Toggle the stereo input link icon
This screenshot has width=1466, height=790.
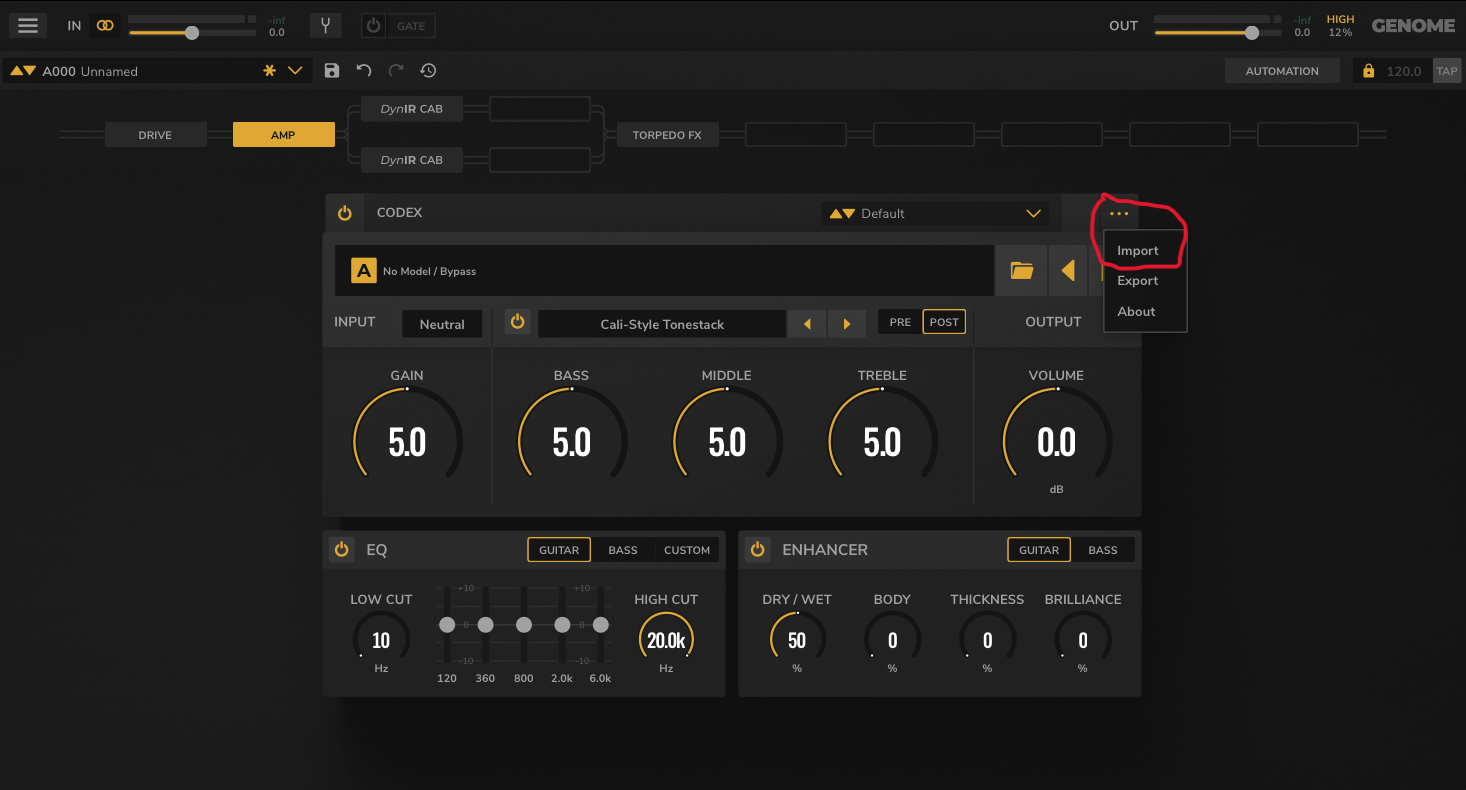click(x=105, y=26)
